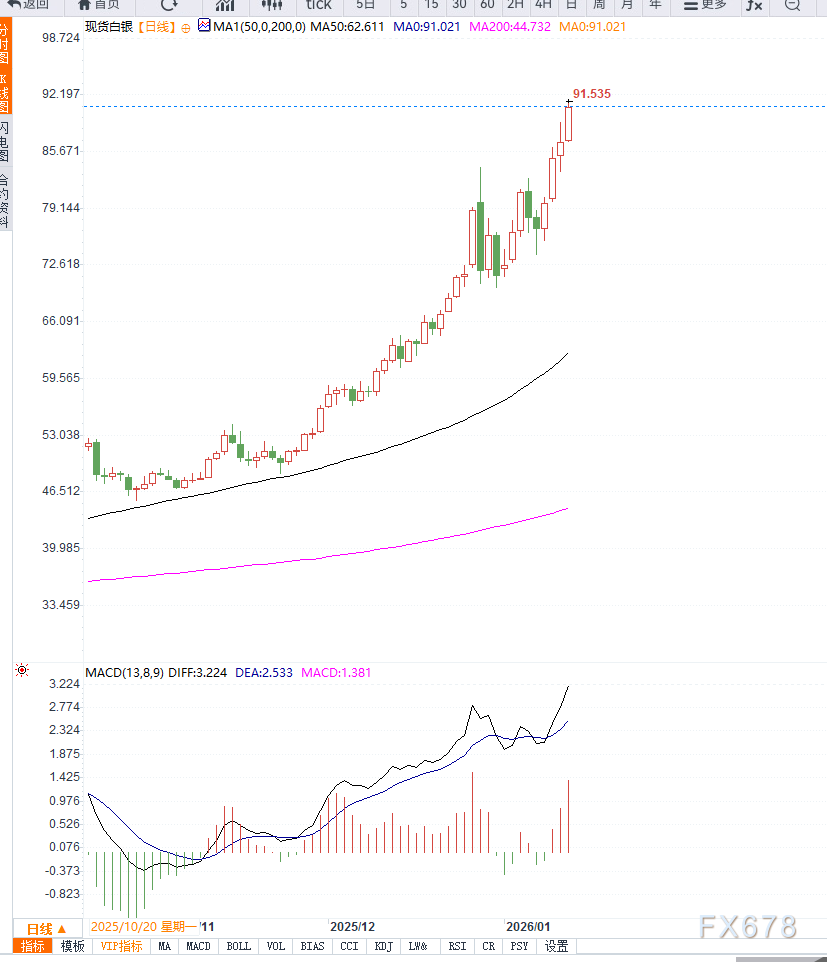Switch to the 模板 tab

click(x=73, y=946)
